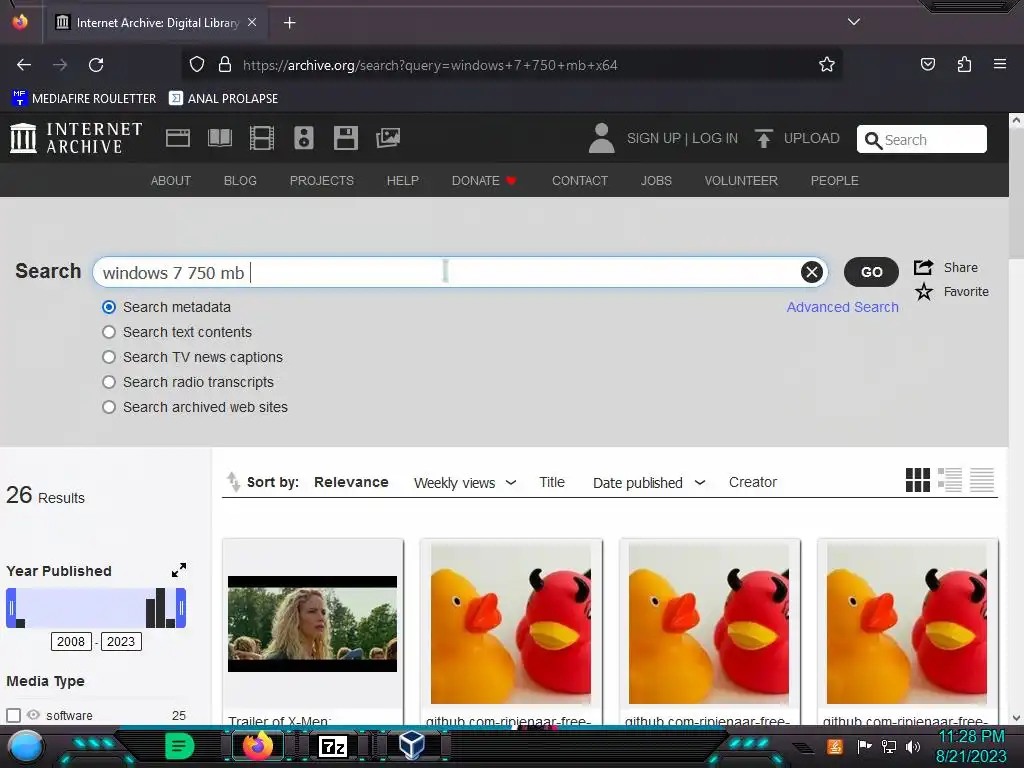Open the tracking protection shield icon

(197, 65)
